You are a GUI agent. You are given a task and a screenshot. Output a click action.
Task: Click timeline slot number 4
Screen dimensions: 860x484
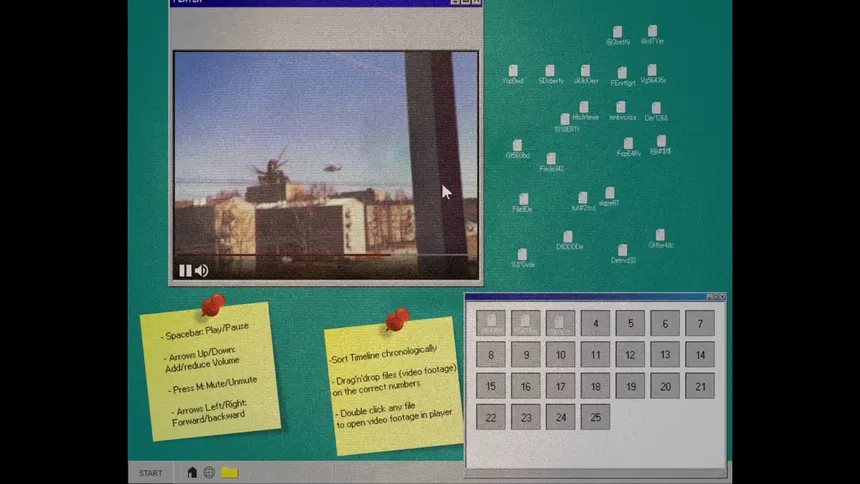(595, 323)
